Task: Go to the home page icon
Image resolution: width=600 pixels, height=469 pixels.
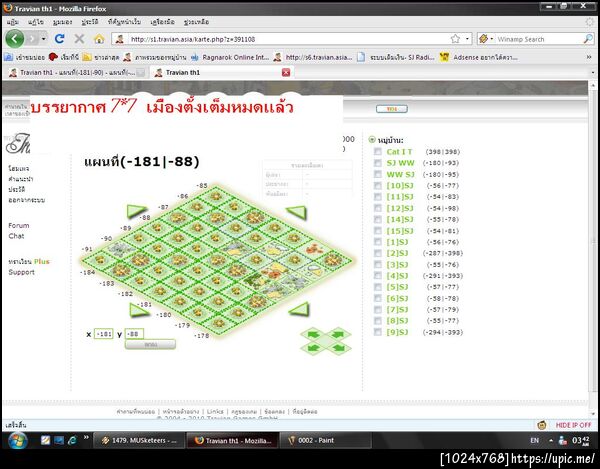Action: click(99, 39)
